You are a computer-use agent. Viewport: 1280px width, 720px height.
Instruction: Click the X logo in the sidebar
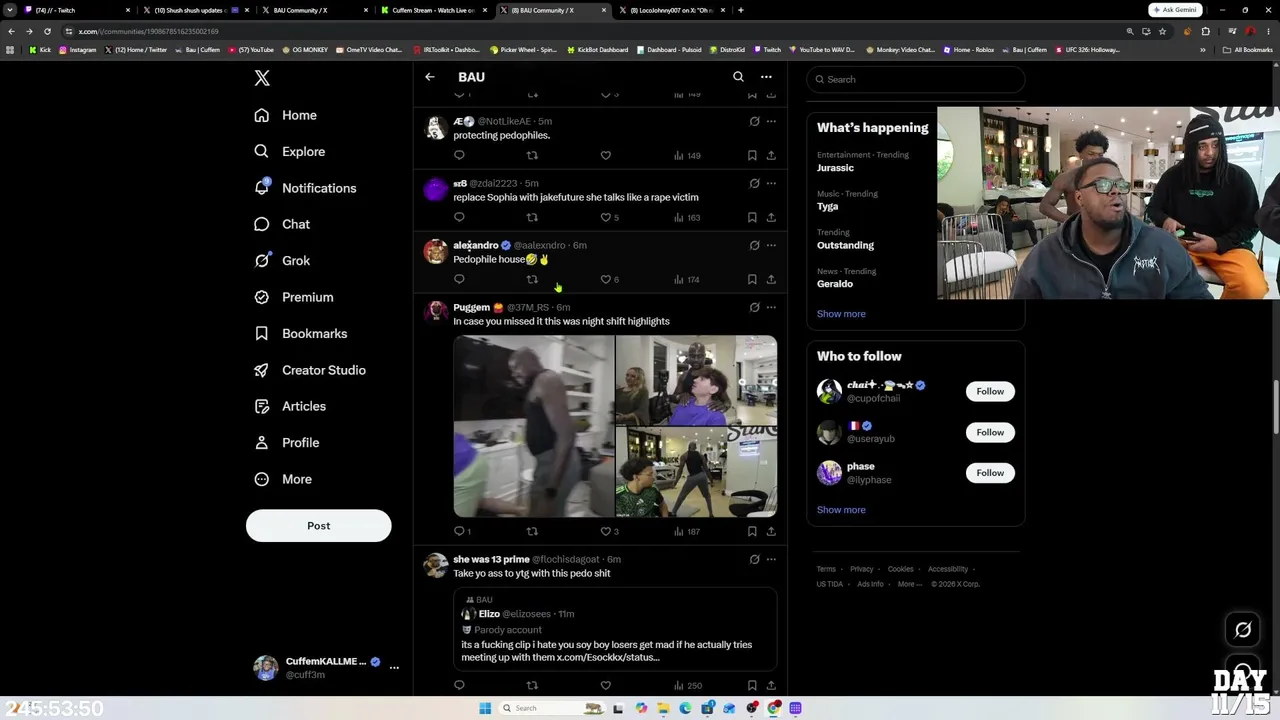coord(262,78)
